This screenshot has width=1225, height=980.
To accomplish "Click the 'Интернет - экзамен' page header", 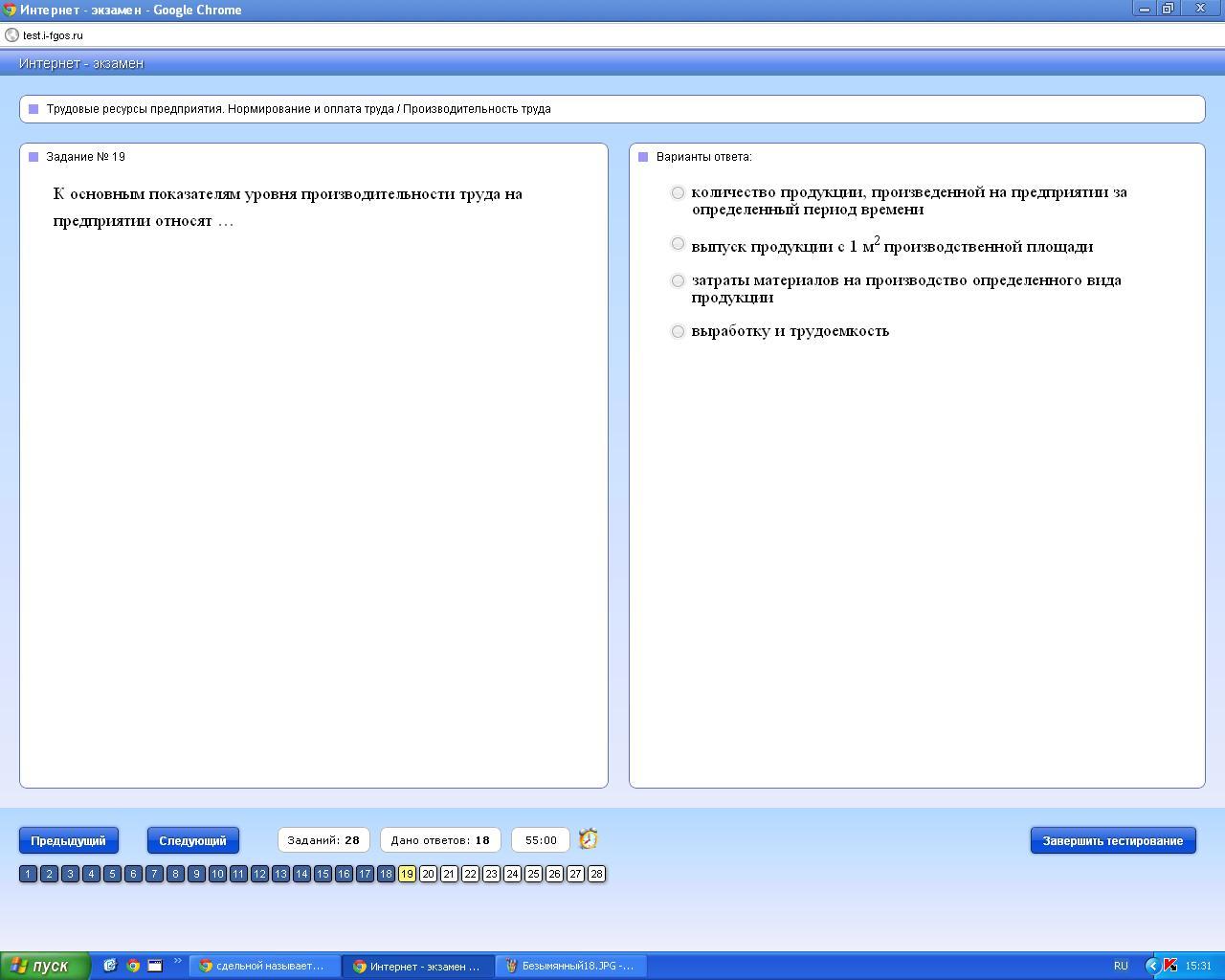I will (x=81, y=63).
